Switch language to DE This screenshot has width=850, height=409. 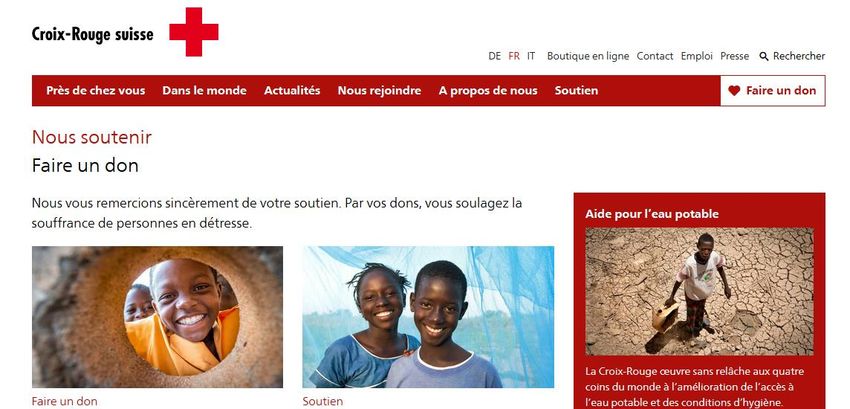(494, 56)
